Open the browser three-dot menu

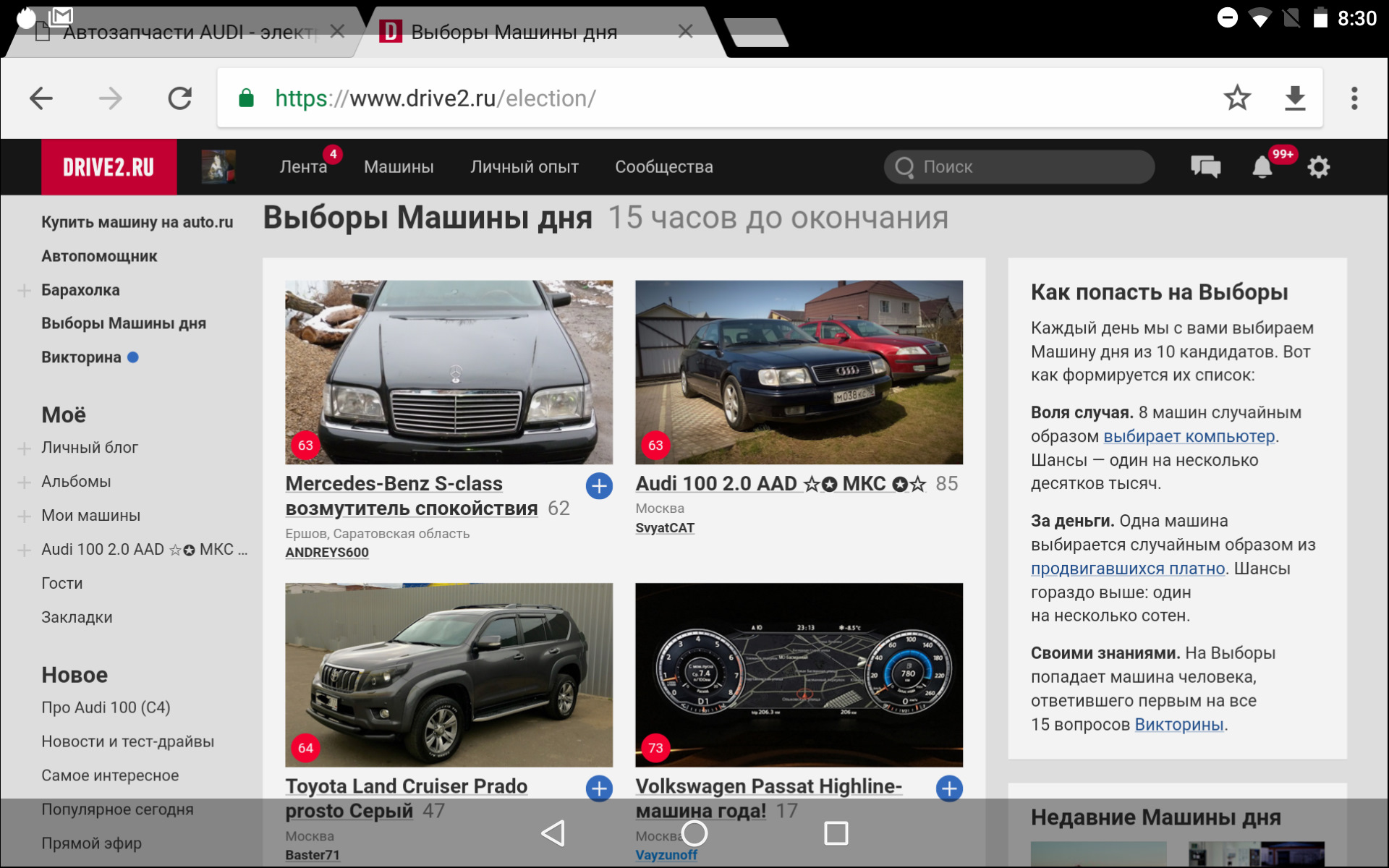1354,98
